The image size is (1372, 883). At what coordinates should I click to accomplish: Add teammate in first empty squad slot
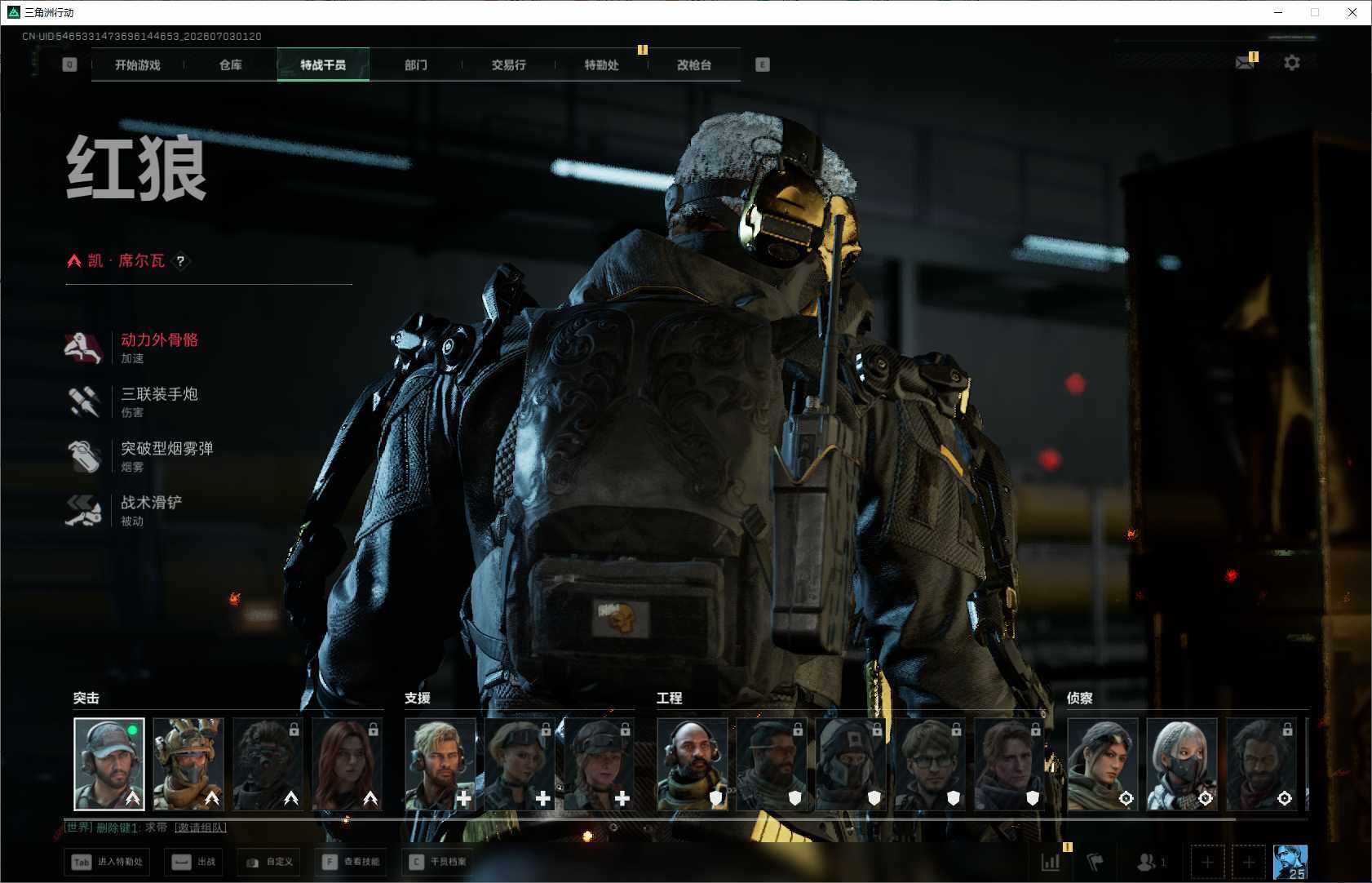[x=1207, y=862]
